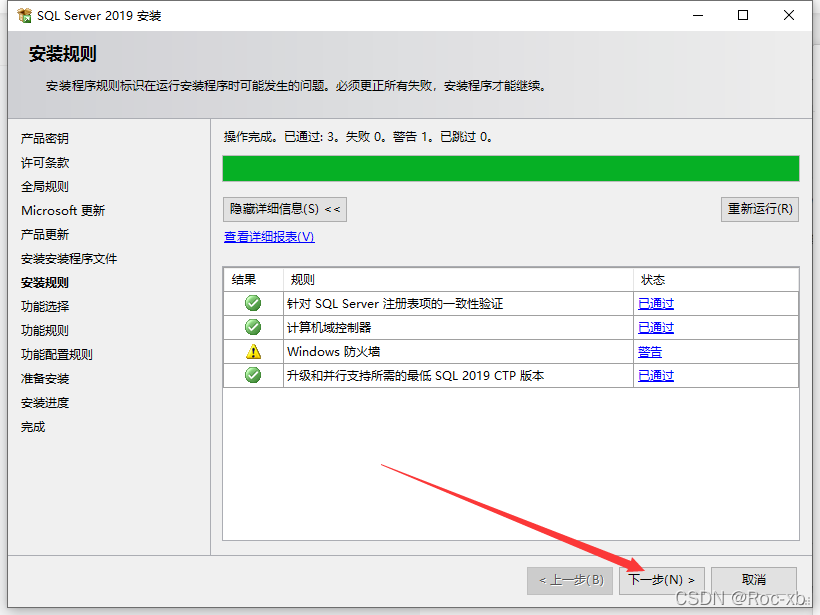
Task: Click 下一步(N) to proceed
Action: [661, 580]
